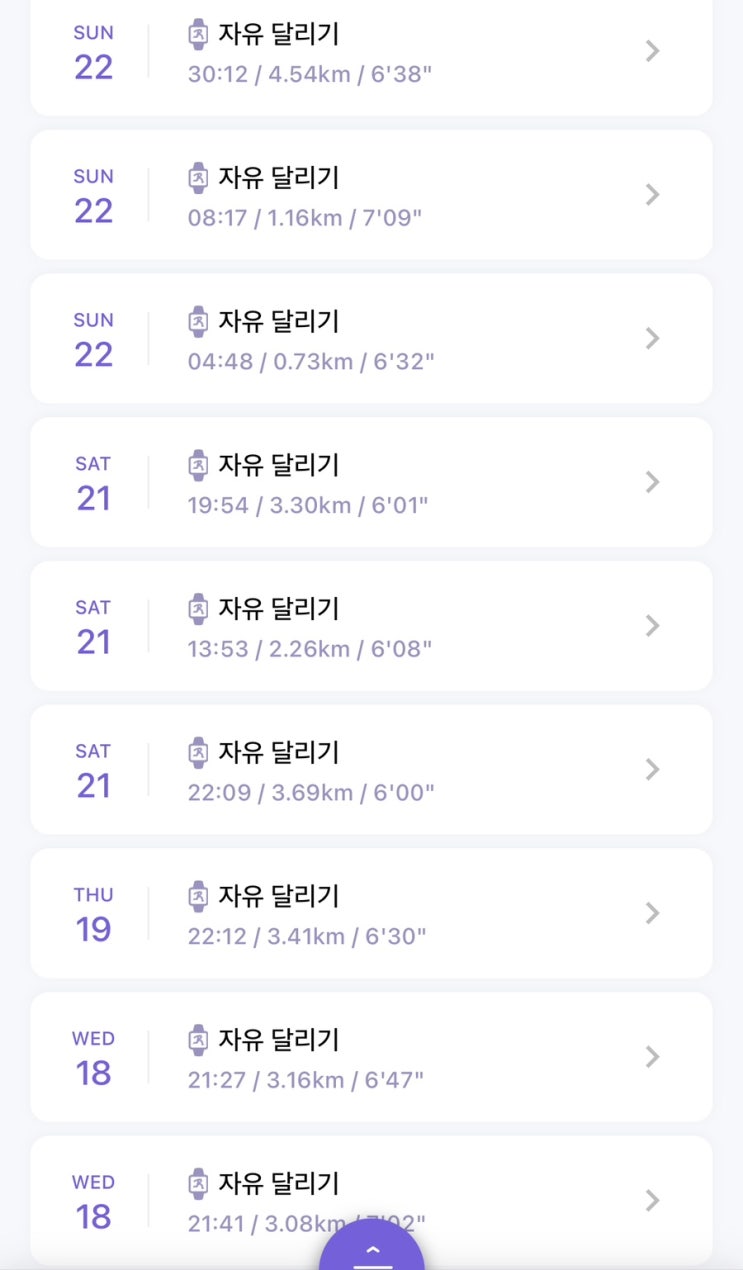Open chevron for the 4.54km run
This screenshot has height=1270, width=743.
coord(653,51)
